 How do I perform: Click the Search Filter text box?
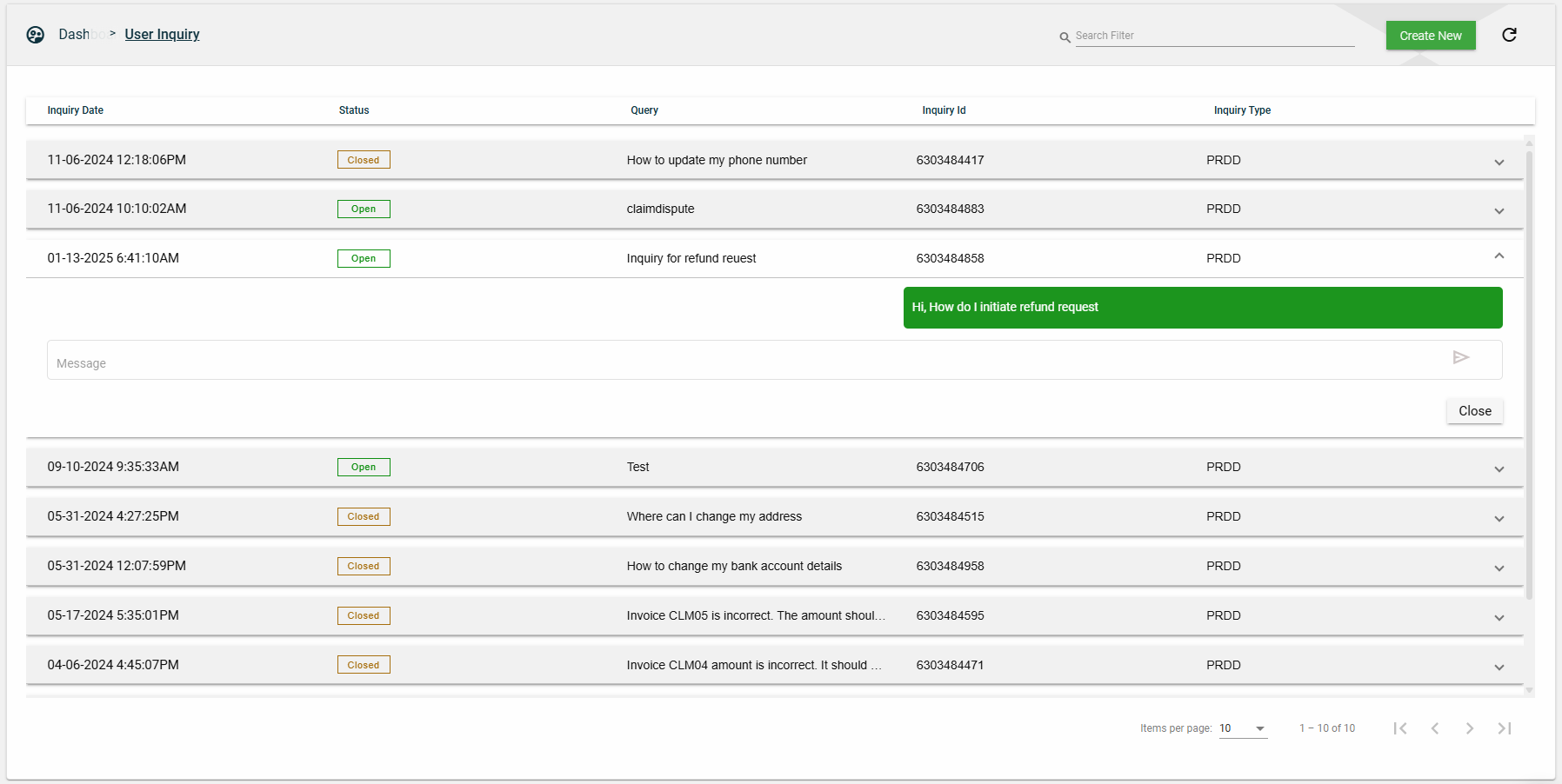1213,36
